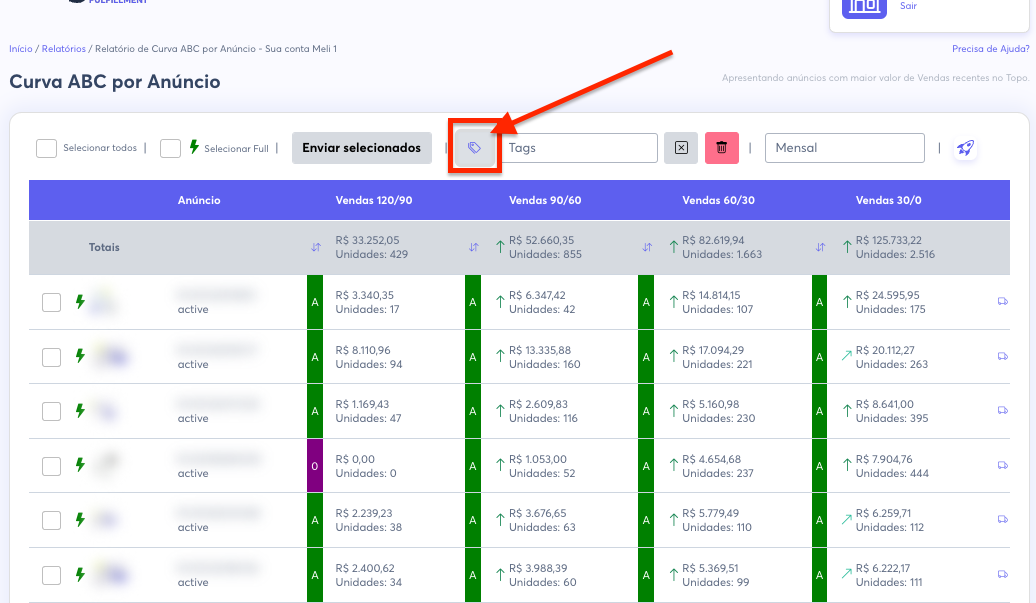Check the row with R$ 0,00 sales
This screenshot has height=603, width=1036.
point(52,466)
